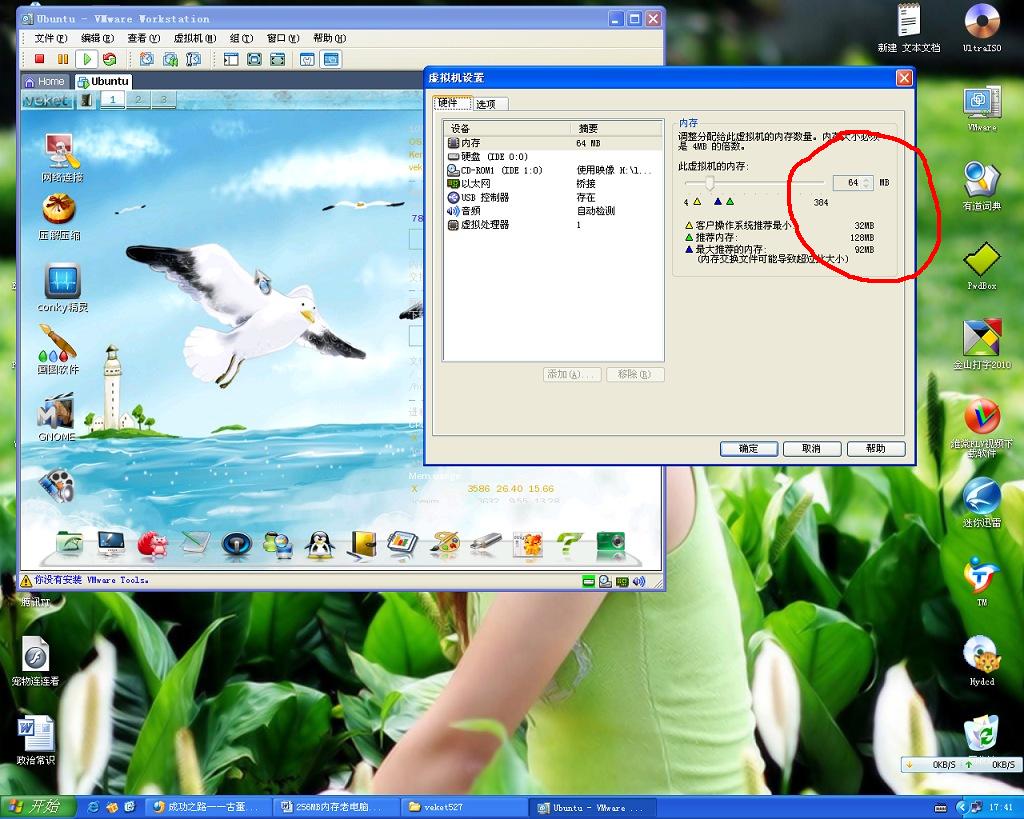
Task: Switch to guest workspace 2
Action: click(138, 100)
